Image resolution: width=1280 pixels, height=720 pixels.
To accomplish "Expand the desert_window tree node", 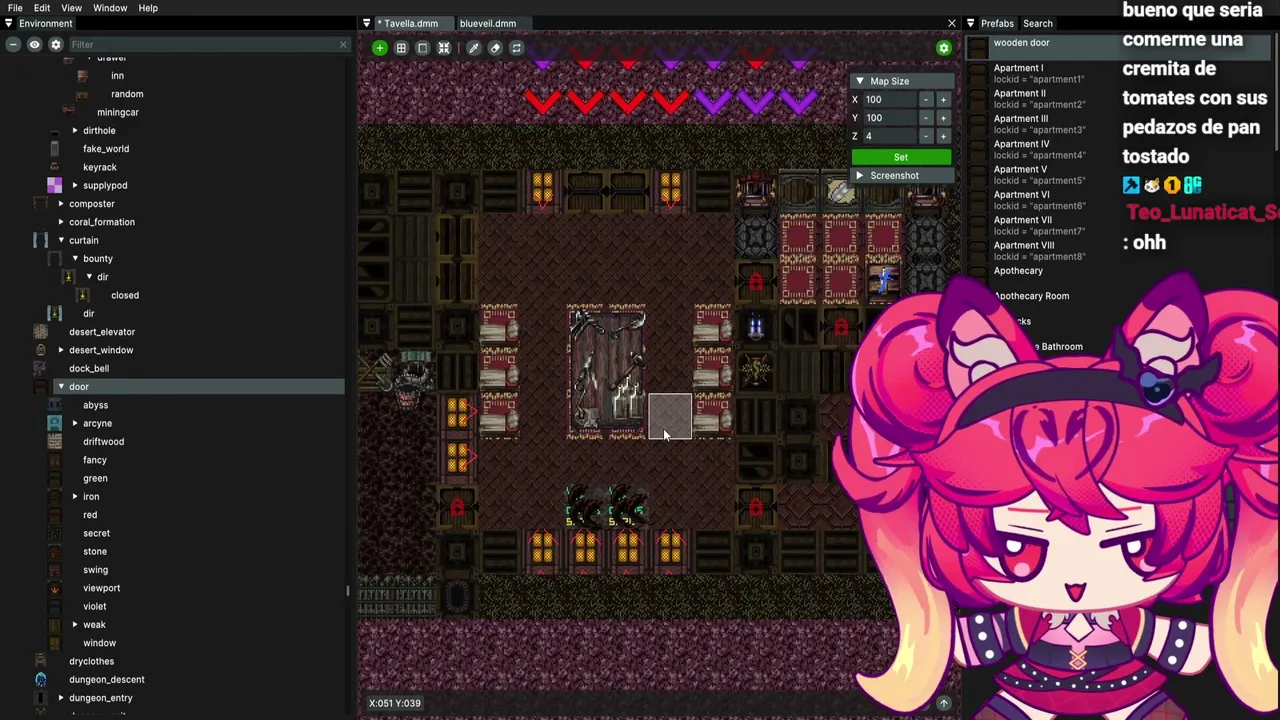I will tap(61, 350).
